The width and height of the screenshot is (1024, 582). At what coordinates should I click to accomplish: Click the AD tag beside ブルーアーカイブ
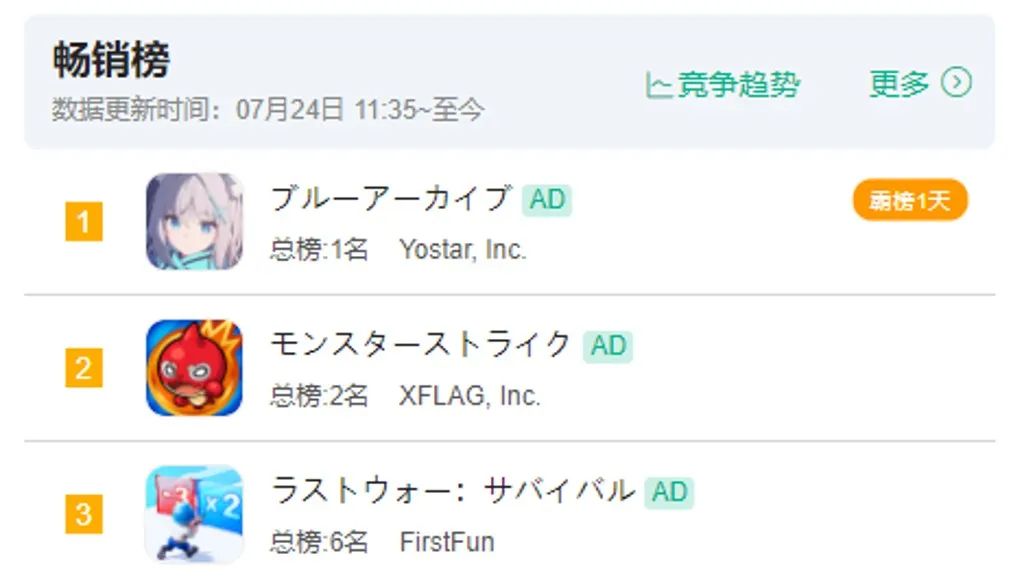547,200
